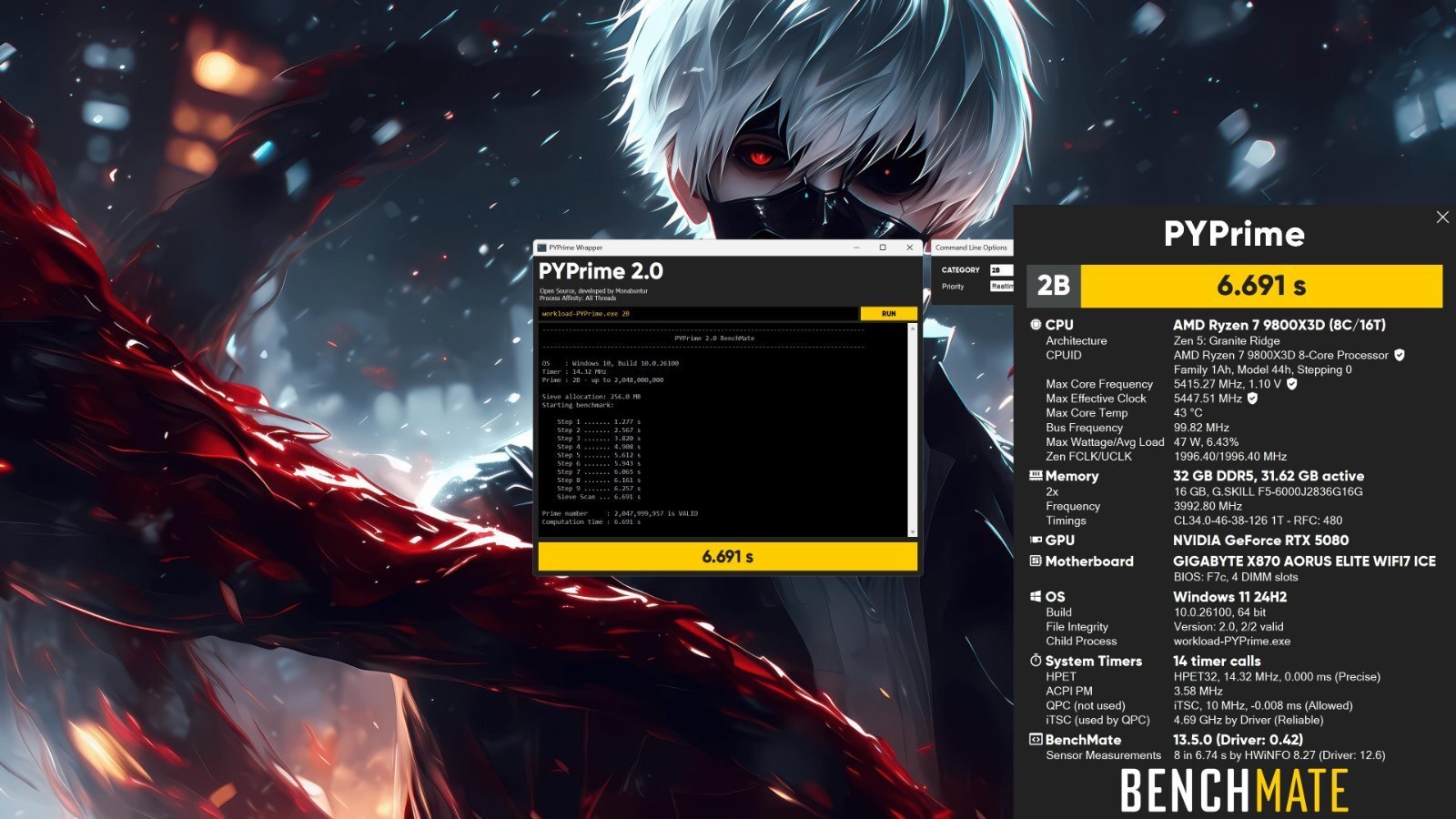This screenshot has height=819, width=1456.
Task: Close the PYPrime Wrapper window
Action: tap(909, 248)
